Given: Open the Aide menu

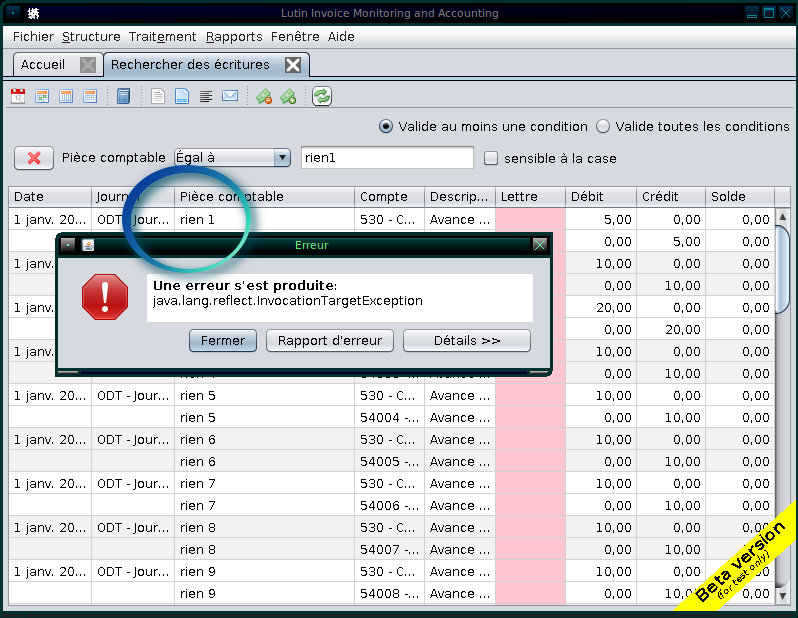Looking at the screenshot, I should click(x=341, y=37).
